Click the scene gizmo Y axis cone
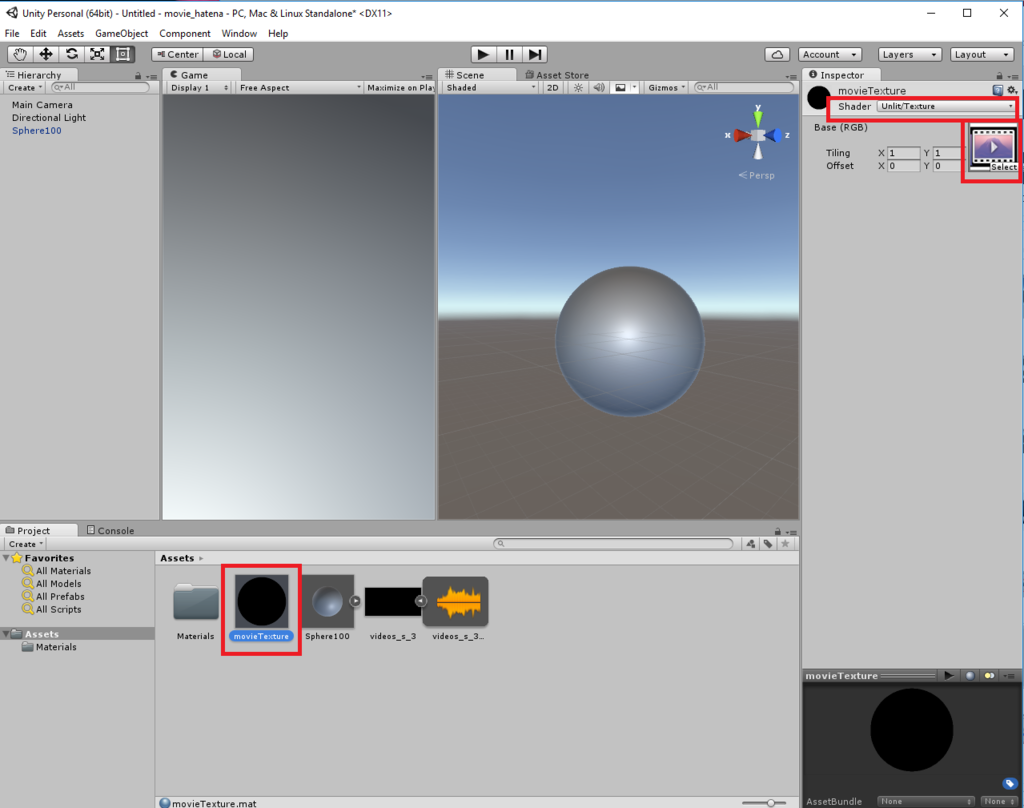The width and height of the screenshot is (1024, 808). pyautogui.click(x=758, y=116)
